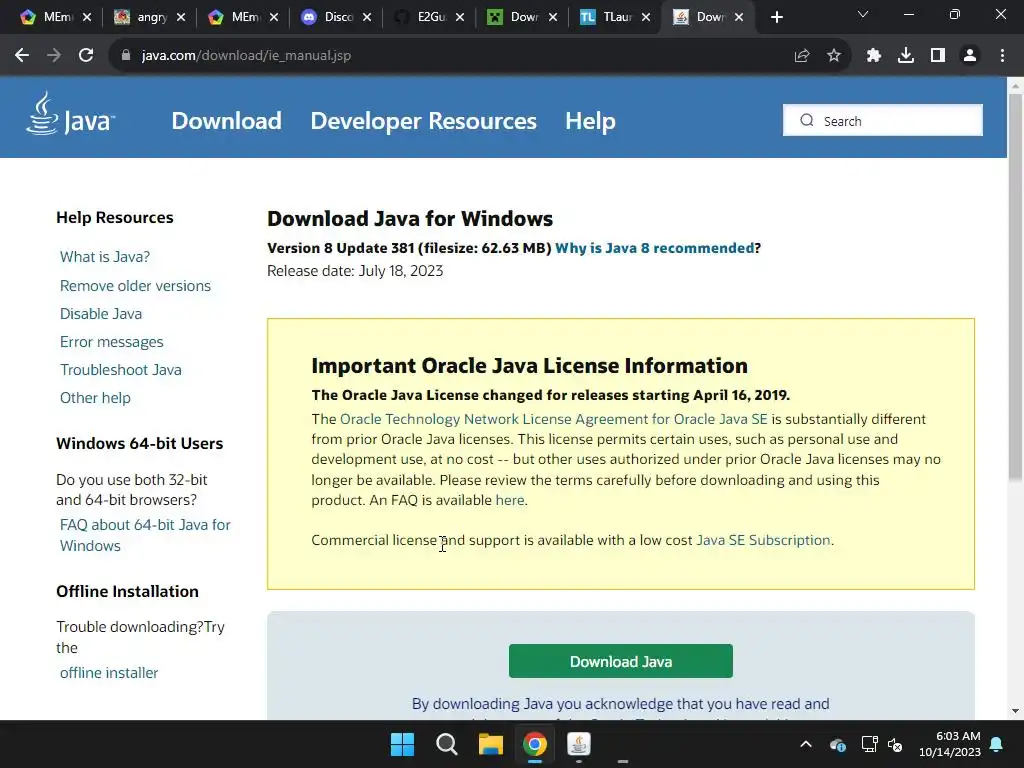Toggle Chrome side panel icon

937,56
